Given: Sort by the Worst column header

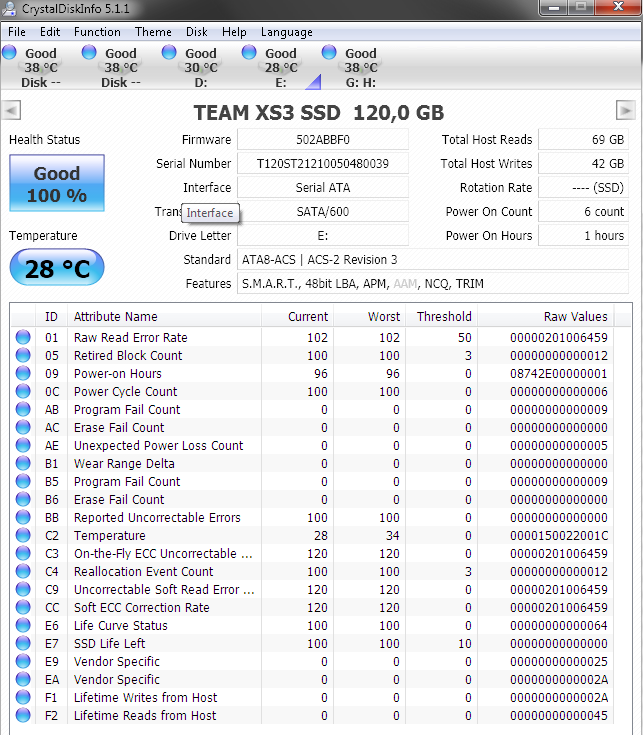Looking at the screenshot, I should [369, 316].
